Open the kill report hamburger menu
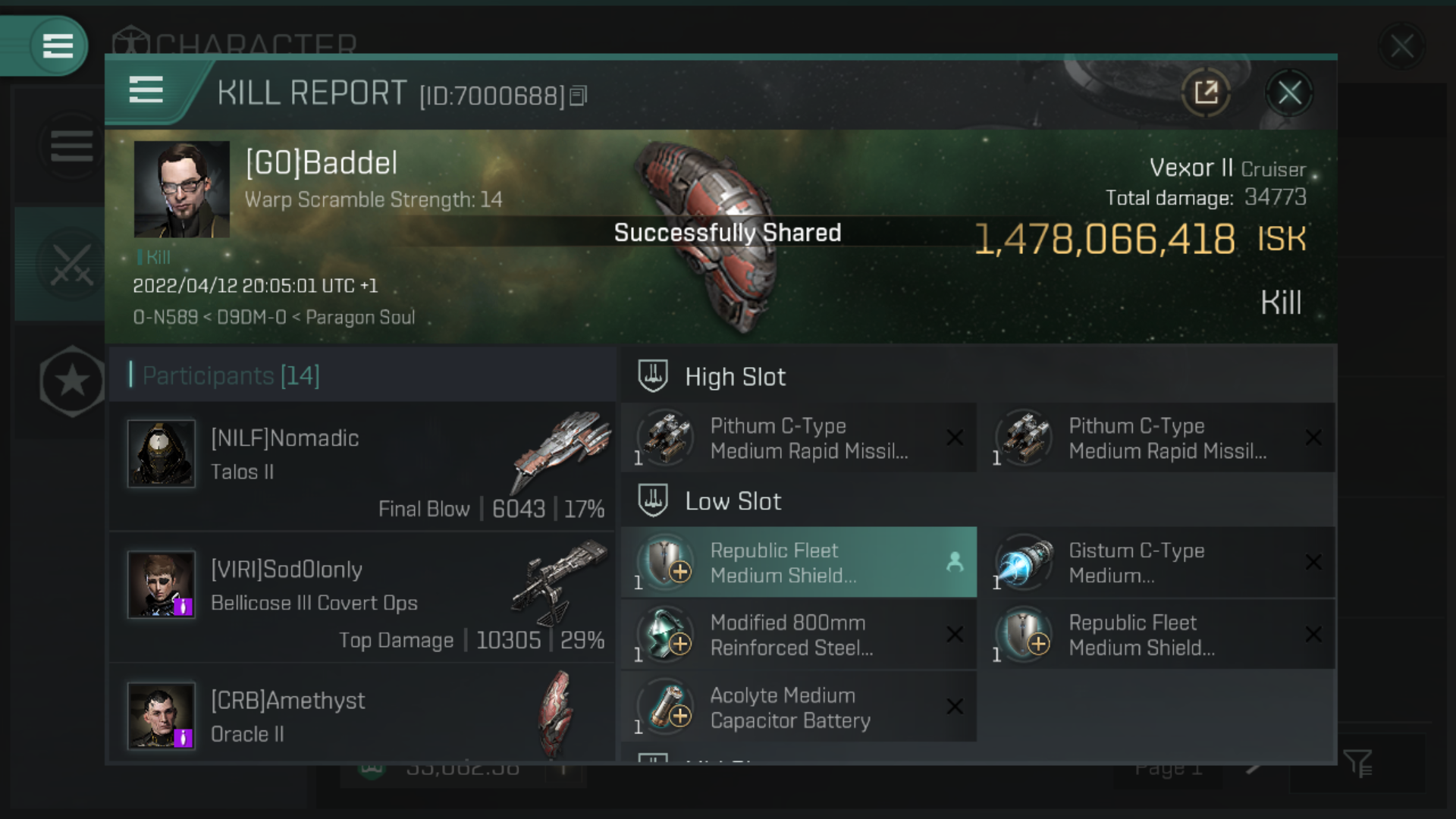The height and width of the screenshot is (819, 1456). click(x=146, y=89)
